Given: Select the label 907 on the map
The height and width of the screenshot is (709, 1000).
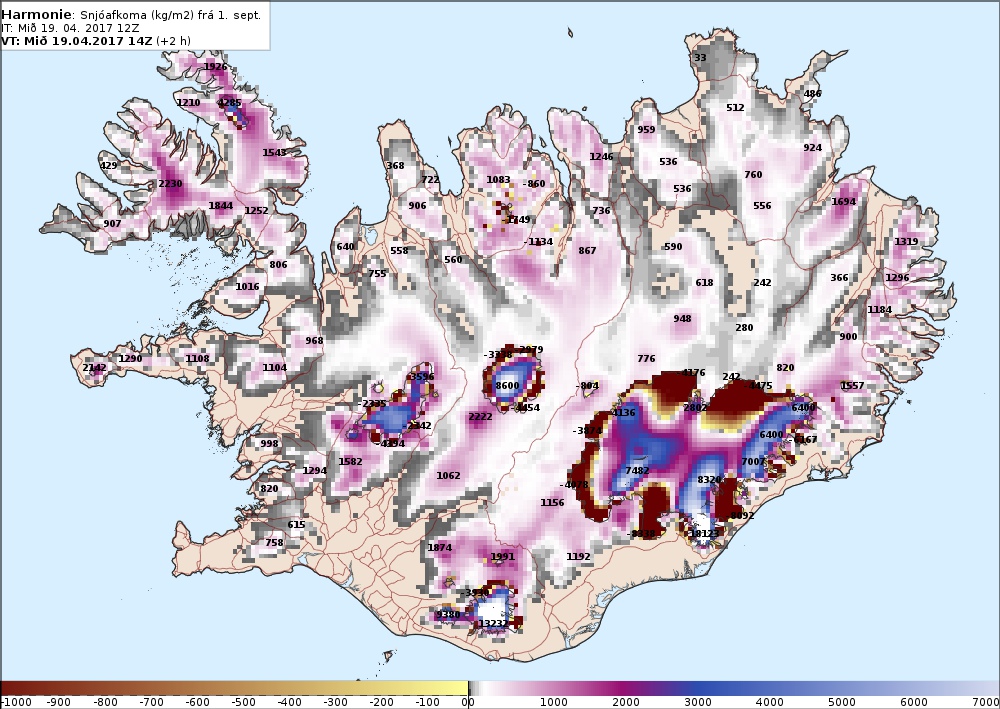Looking at the screenshot, I should click(x=112, y=223).
